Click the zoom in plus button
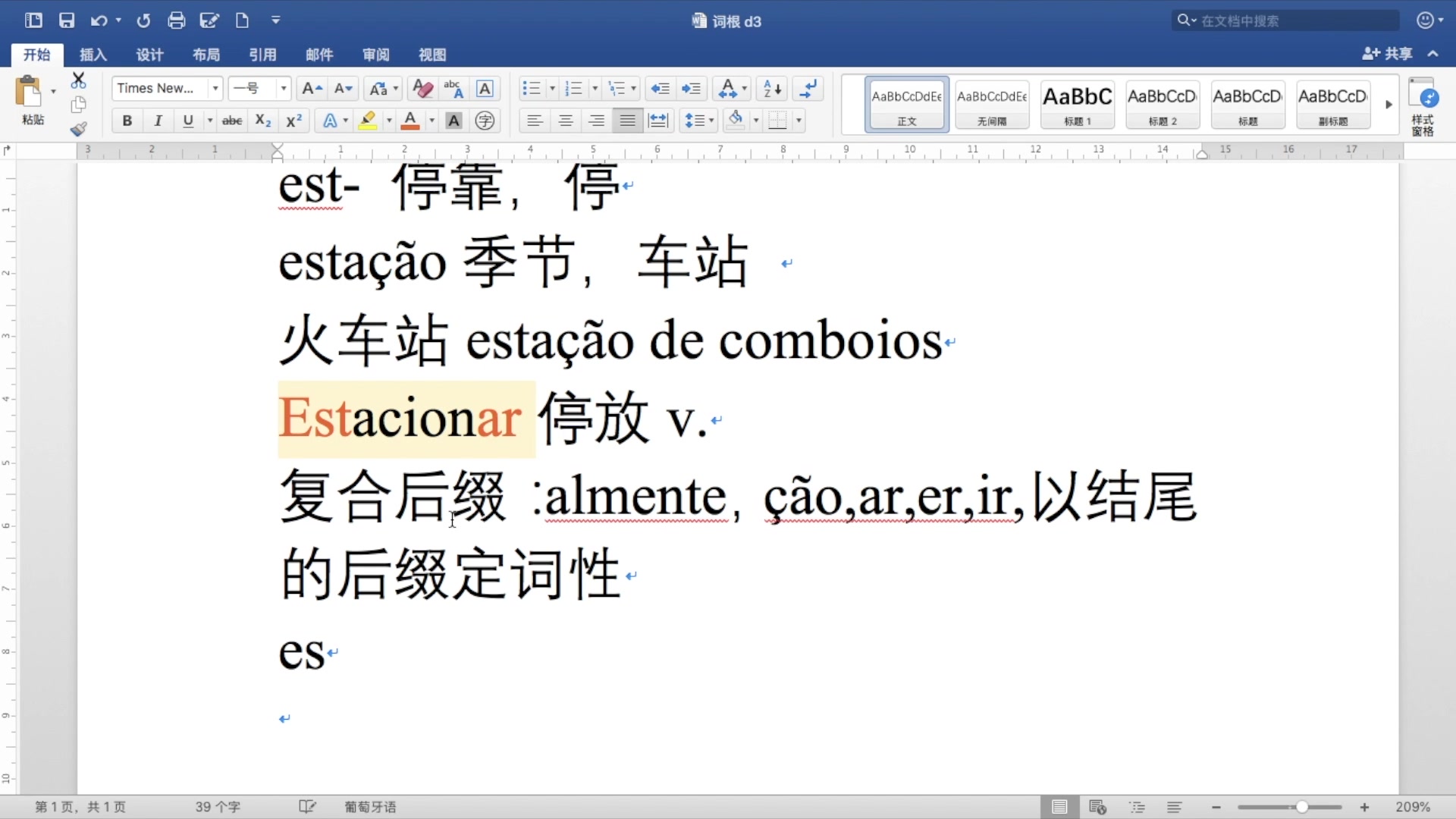 pyautogui.click(x=1364, y=807)
